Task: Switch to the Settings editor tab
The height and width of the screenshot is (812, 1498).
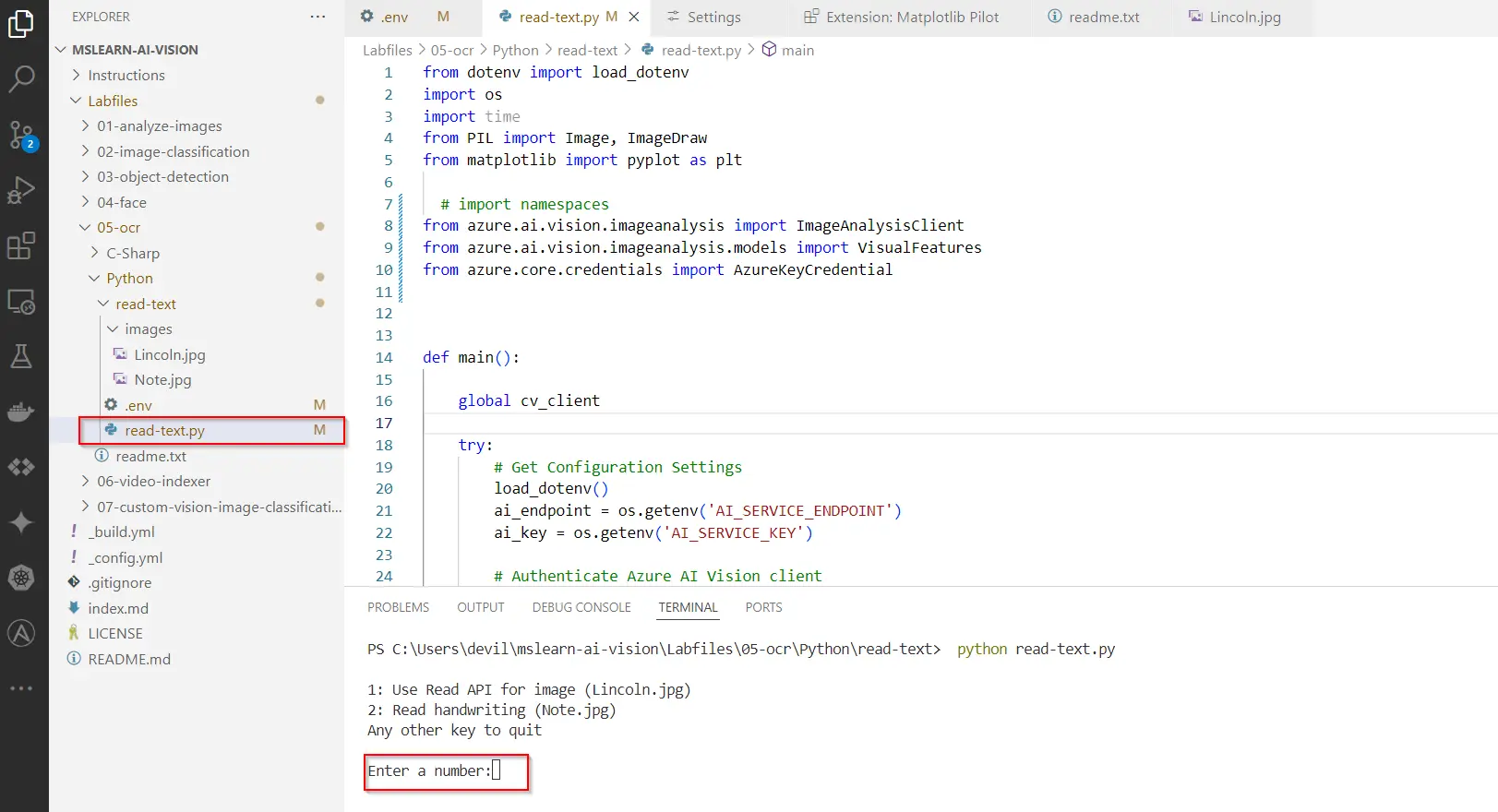Action: (x=713, y=17)
